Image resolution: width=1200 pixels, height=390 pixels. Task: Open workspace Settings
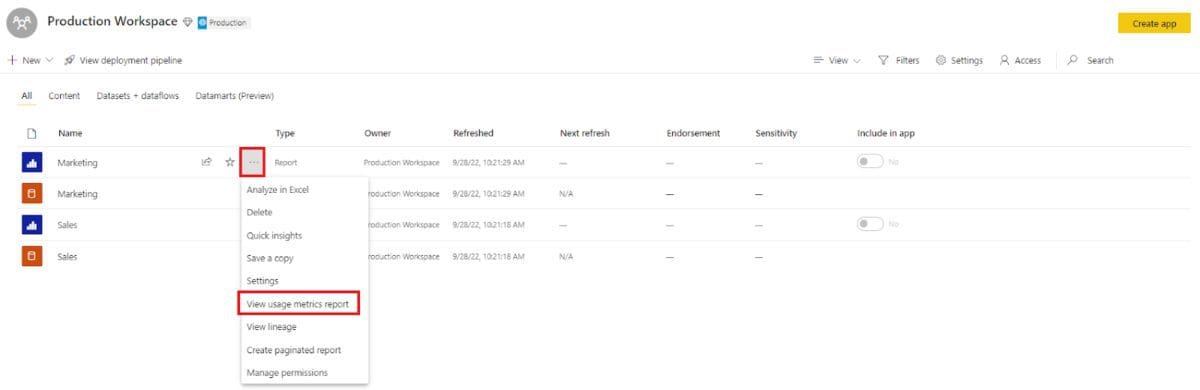coord(959,60)
